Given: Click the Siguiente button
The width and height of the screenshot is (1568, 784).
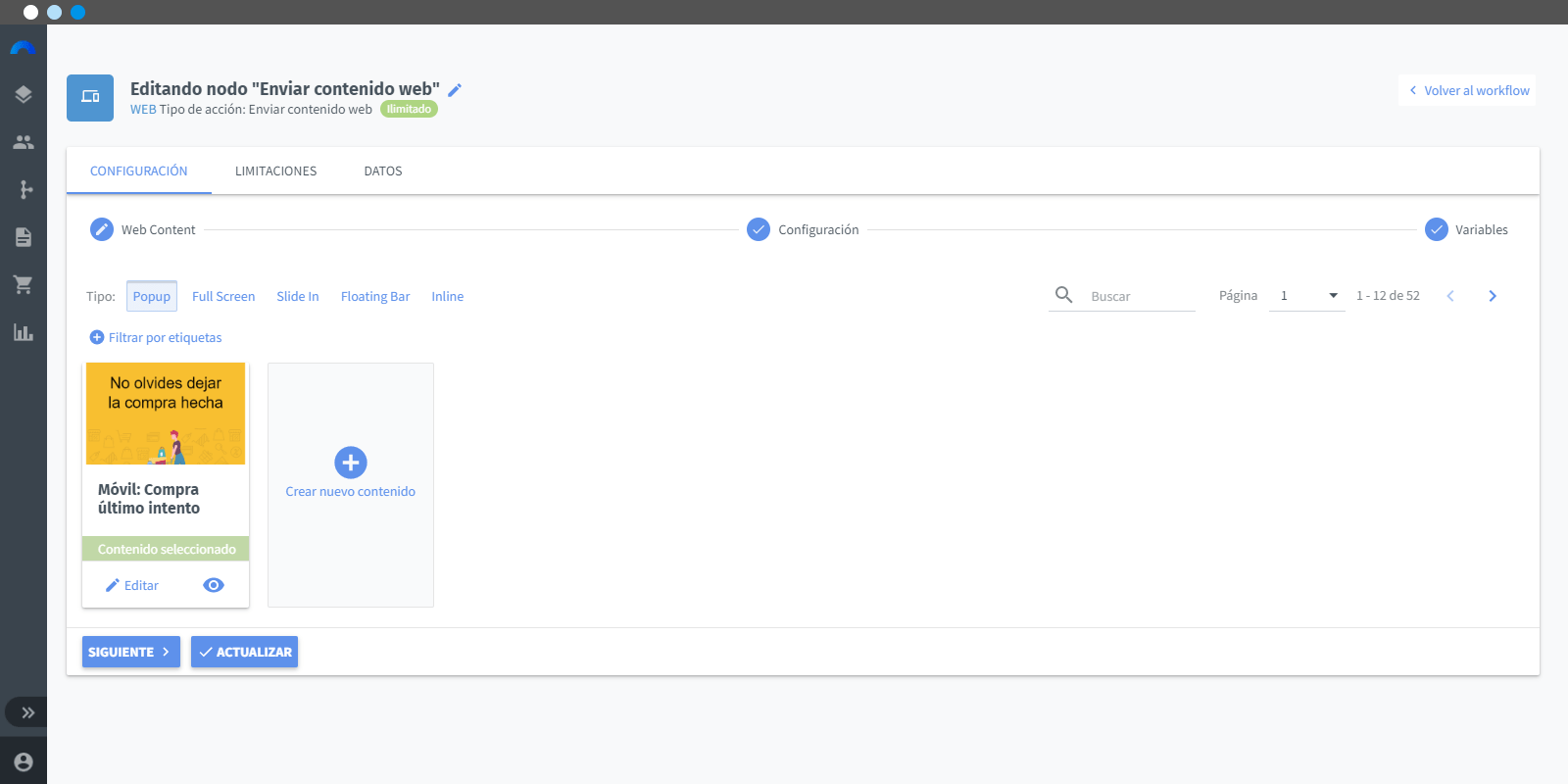Looking at the screenshot, I should click(x=131, y=652).
